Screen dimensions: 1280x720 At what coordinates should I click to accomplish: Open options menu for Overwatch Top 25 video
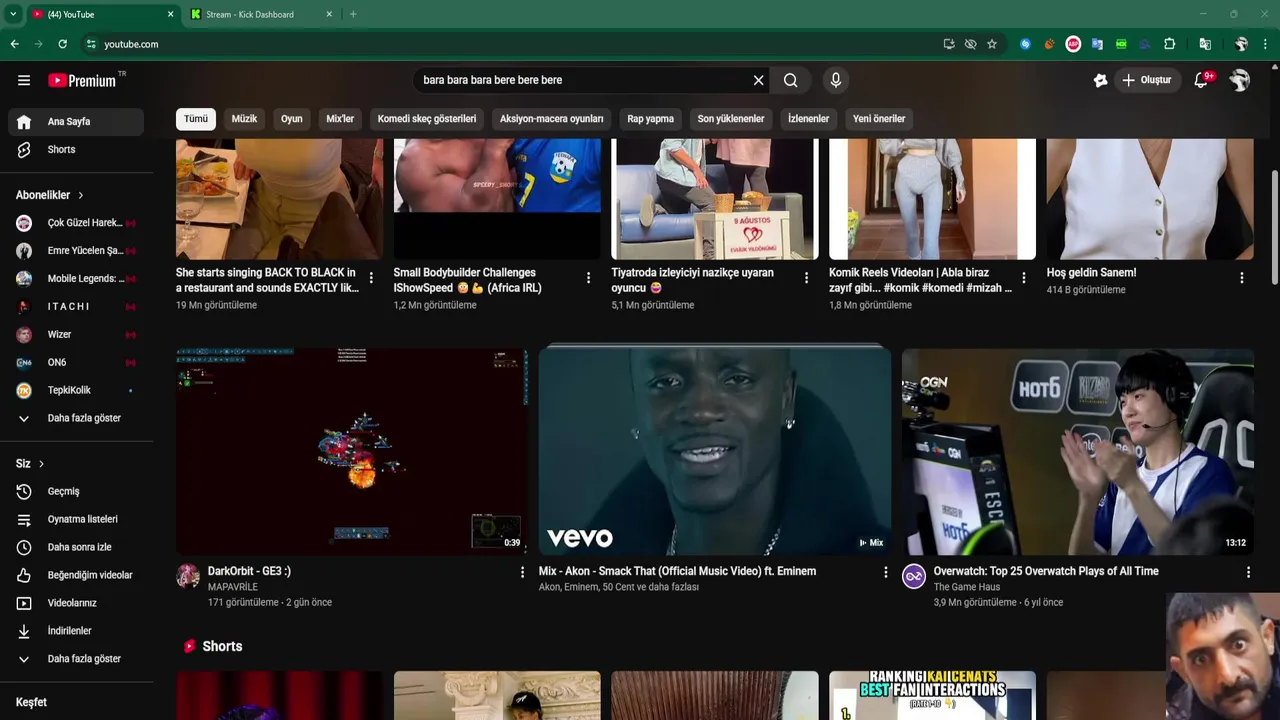1248,573
